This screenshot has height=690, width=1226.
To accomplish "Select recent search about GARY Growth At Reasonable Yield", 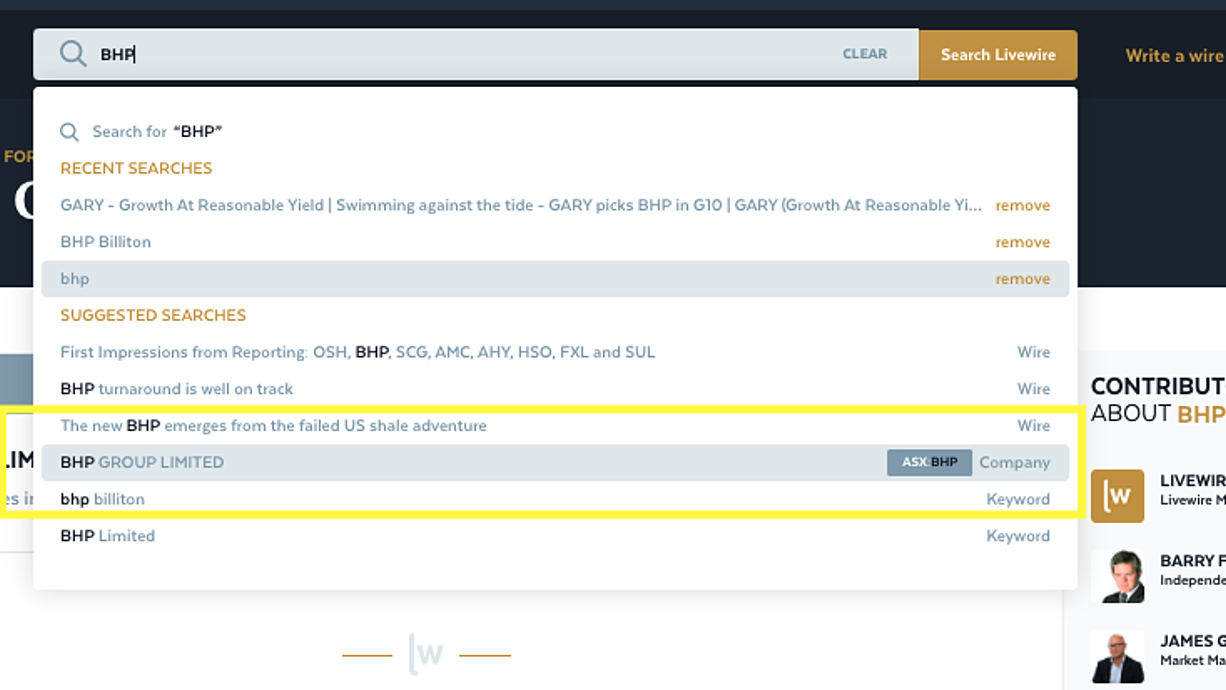I will pyautogui.click(x=521, y=205).
